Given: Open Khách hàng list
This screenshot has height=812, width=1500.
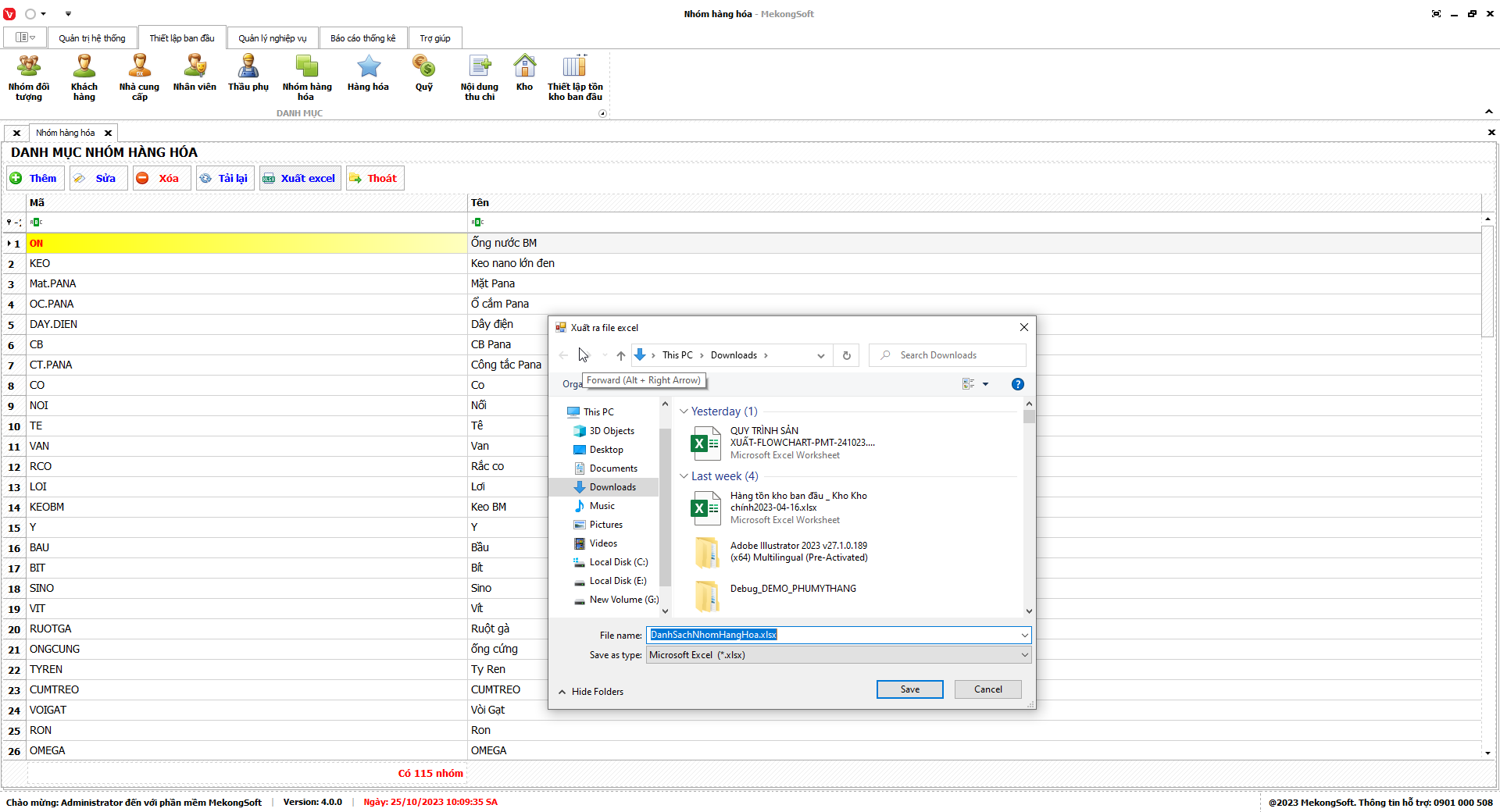Looking at the screenshot, I should coord(84,77).
